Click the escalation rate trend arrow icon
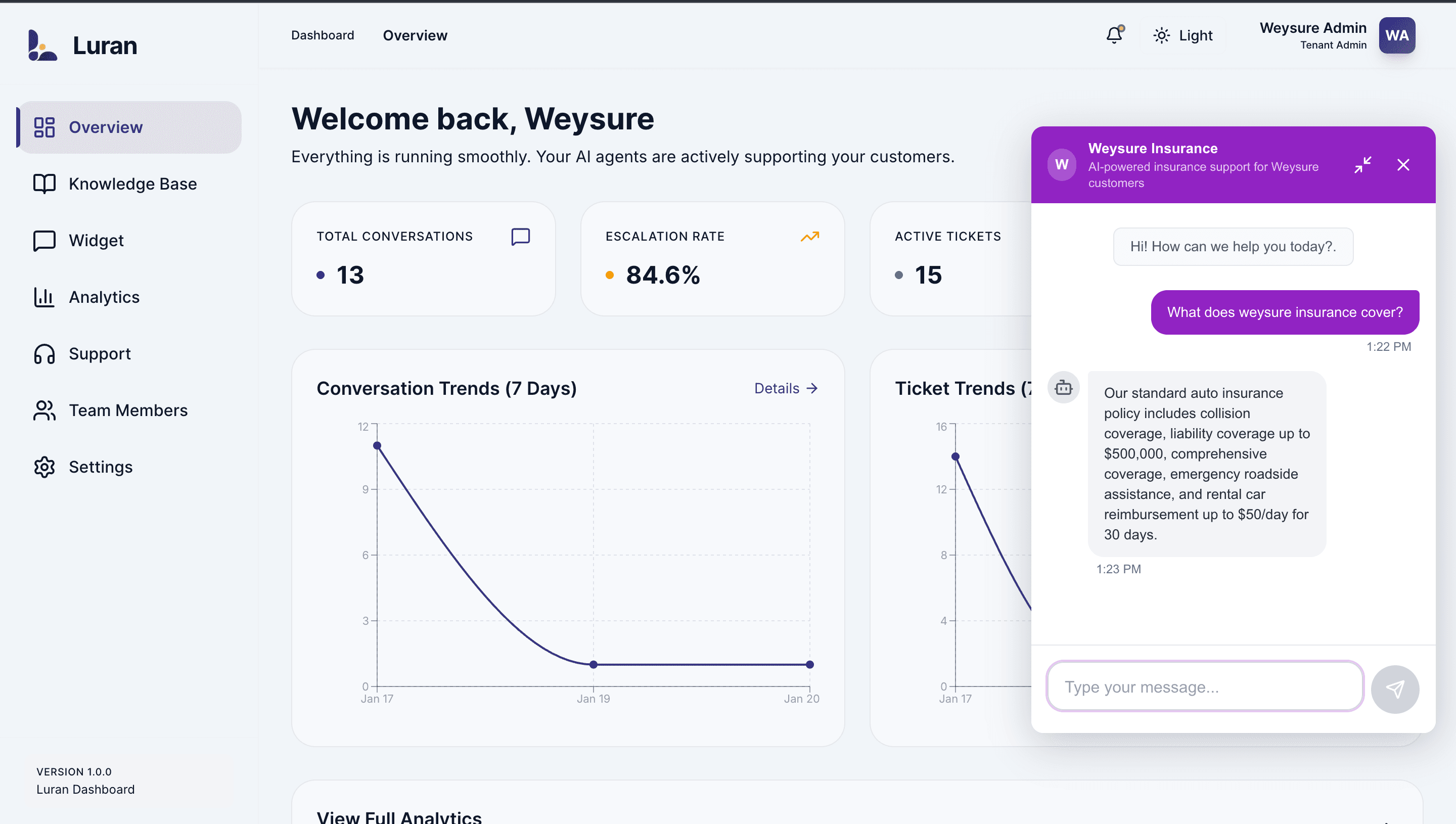 coord(810,236)
